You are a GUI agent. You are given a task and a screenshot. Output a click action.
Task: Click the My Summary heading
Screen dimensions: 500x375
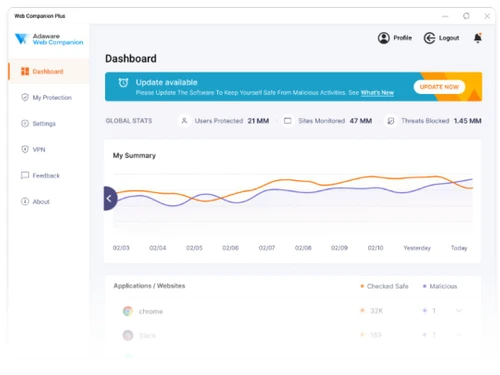134,156
